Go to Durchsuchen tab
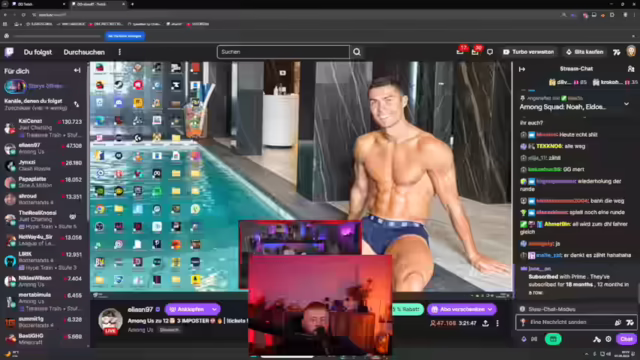Viewport: 640px width, 360px height. tap(84, 52)
